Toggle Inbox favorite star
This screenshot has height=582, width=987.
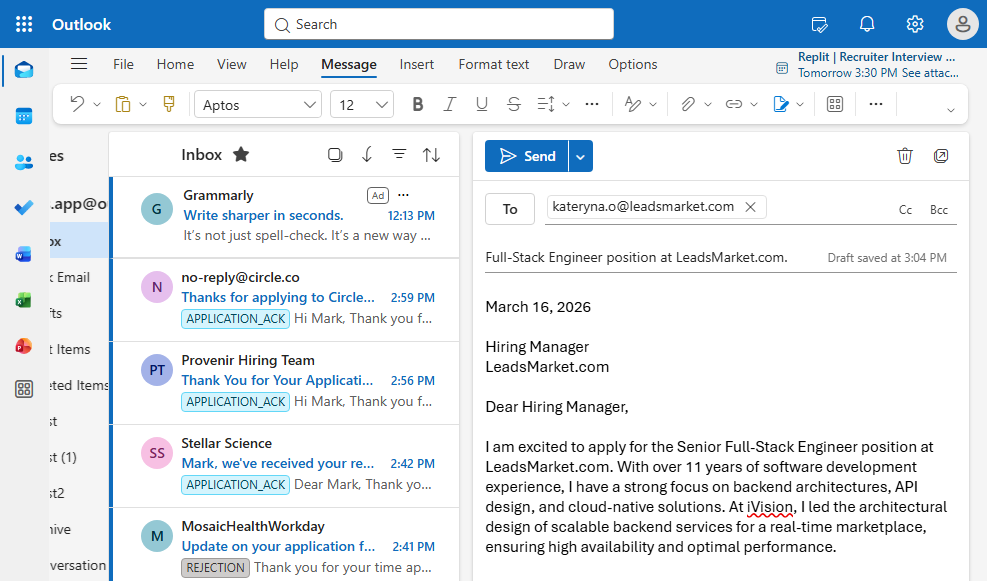[x=241, y=154]
